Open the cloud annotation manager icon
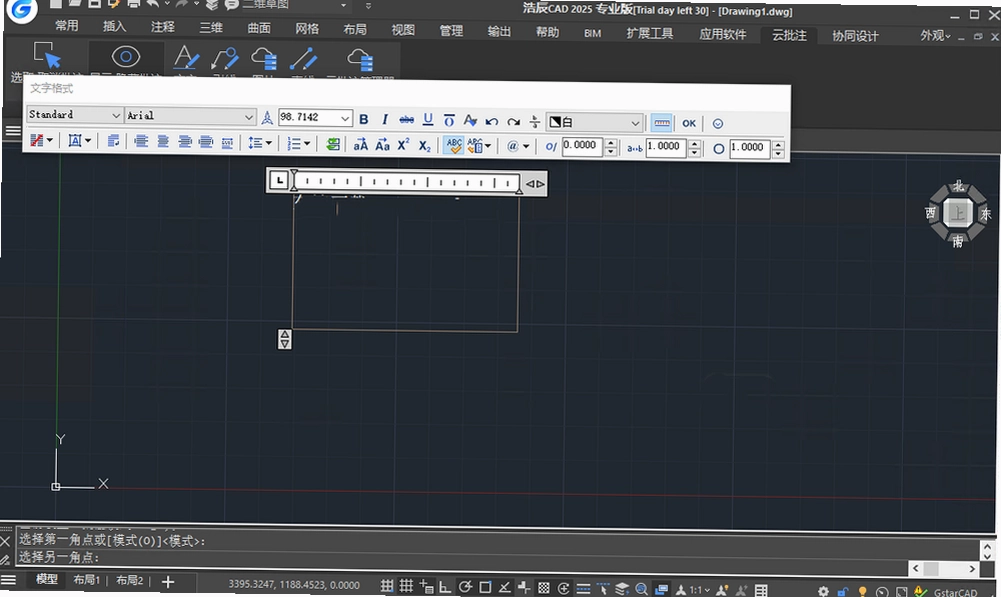 click(360, 60)
